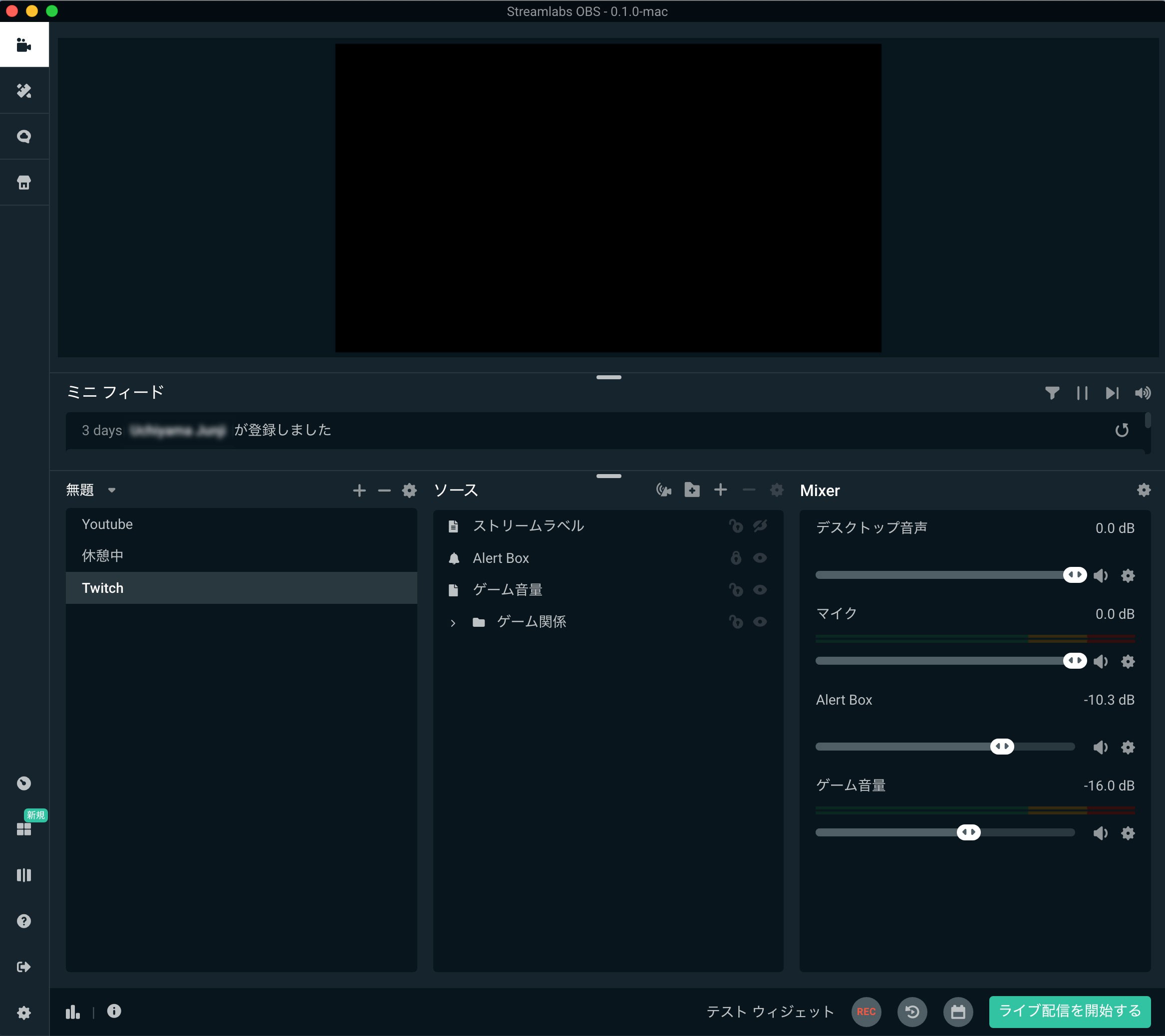
Task: Mute Alert Box audio in Mixer
Action: click(1101, 747)
